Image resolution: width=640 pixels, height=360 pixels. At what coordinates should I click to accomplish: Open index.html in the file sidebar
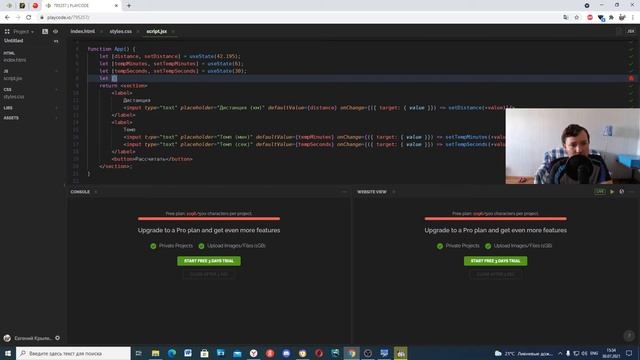coord(15,60)
